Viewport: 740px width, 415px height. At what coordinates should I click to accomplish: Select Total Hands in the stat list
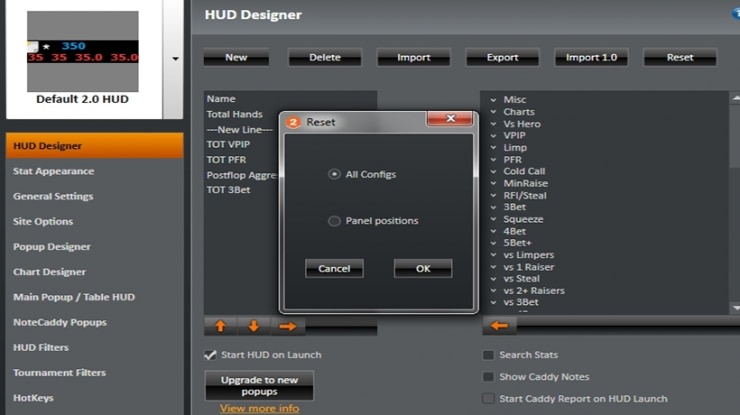click(x=234, y=114)
